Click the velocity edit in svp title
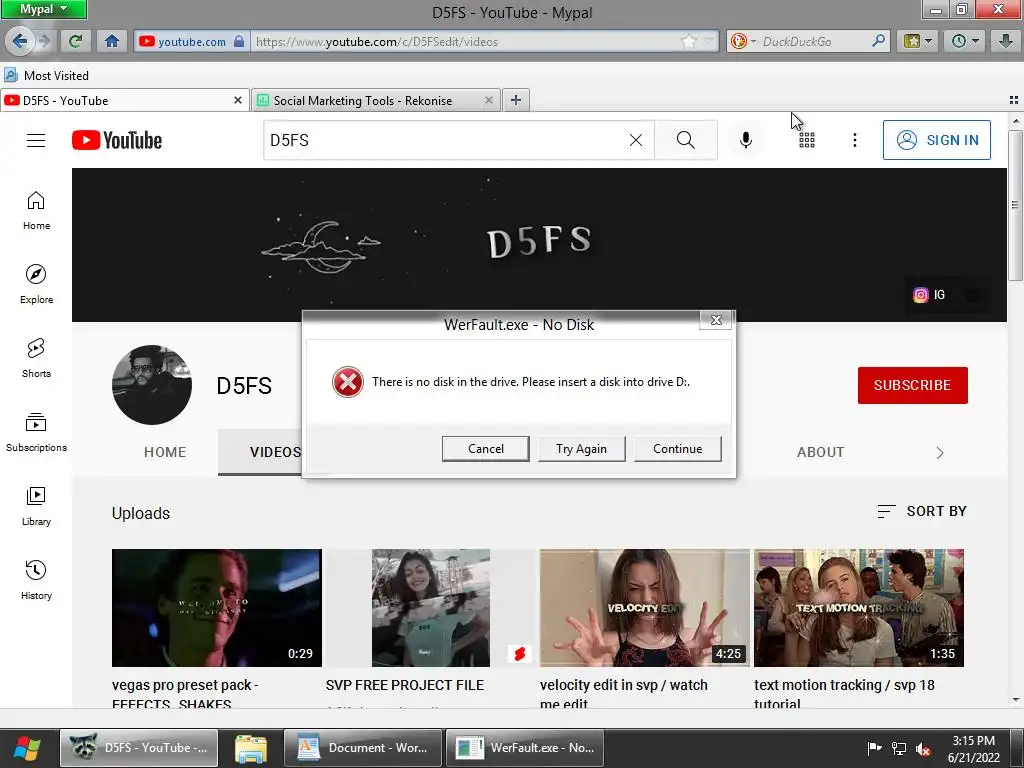 (x=624, y=694)
